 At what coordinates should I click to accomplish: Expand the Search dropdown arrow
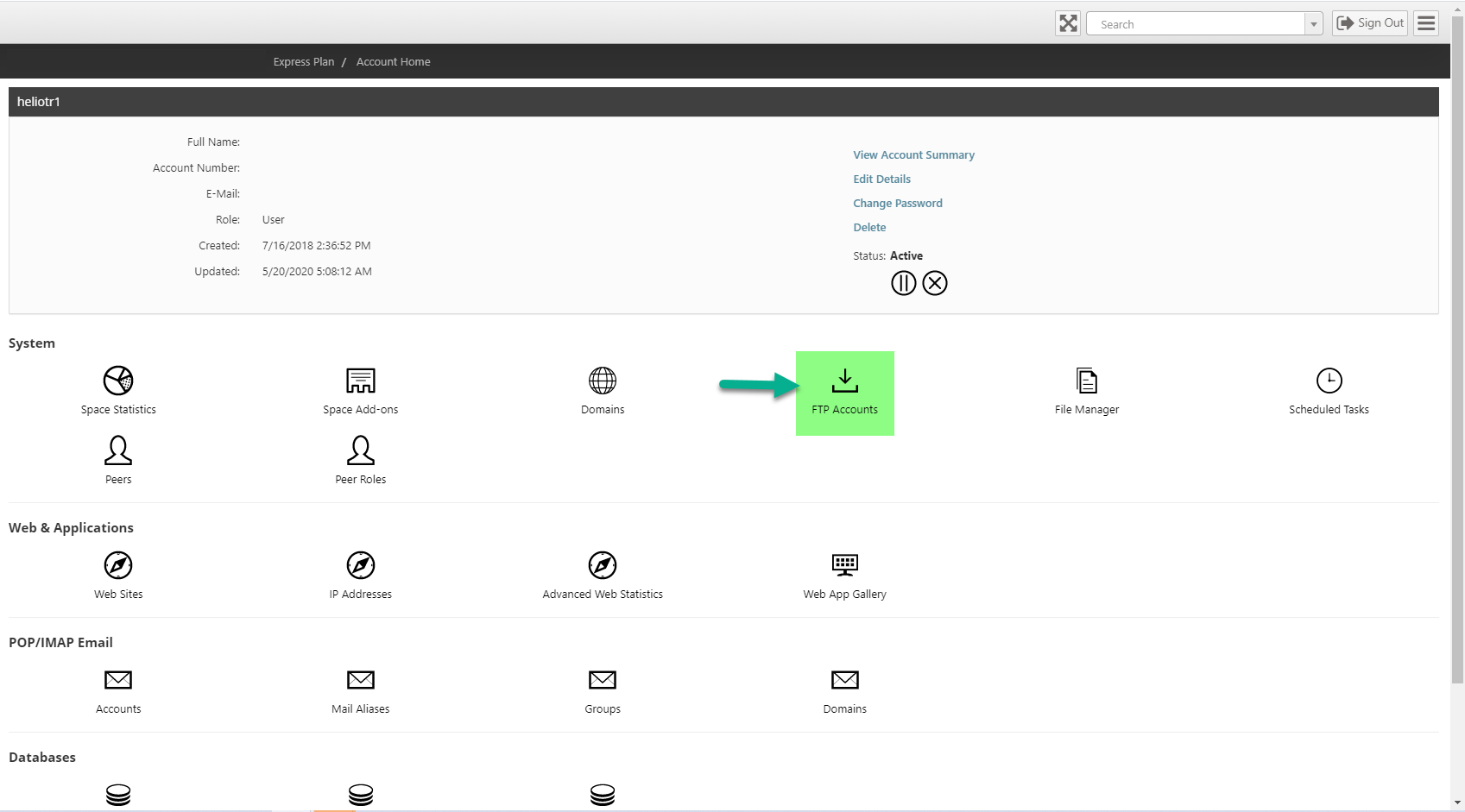coord(1314,24)
